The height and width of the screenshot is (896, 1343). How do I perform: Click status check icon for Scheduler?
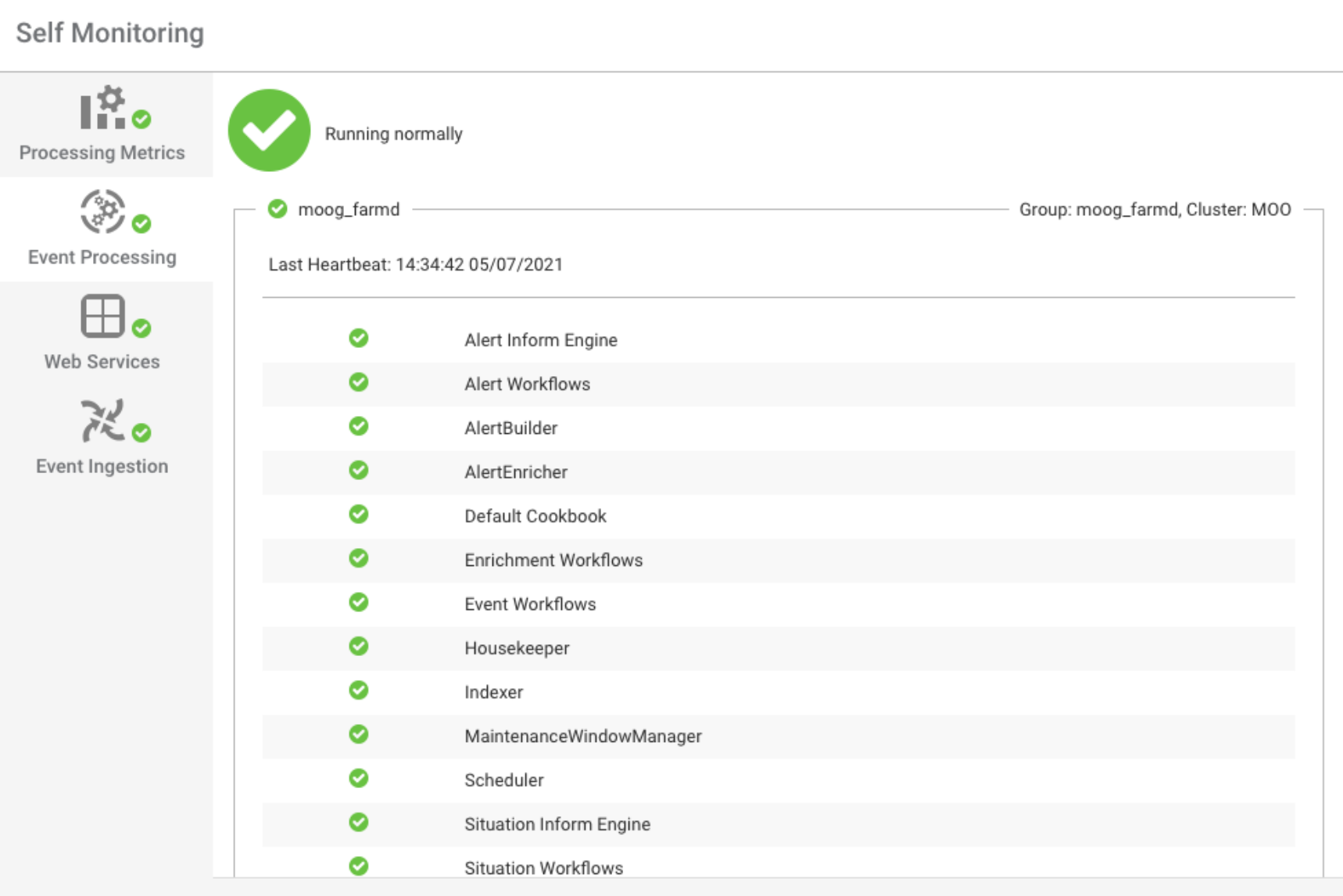(x=359, y=779)
